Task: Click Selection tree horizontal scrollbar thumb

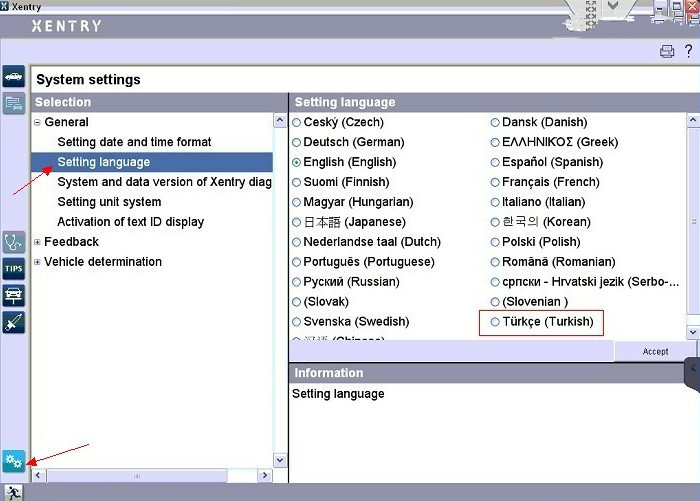Action: (137, 476)
